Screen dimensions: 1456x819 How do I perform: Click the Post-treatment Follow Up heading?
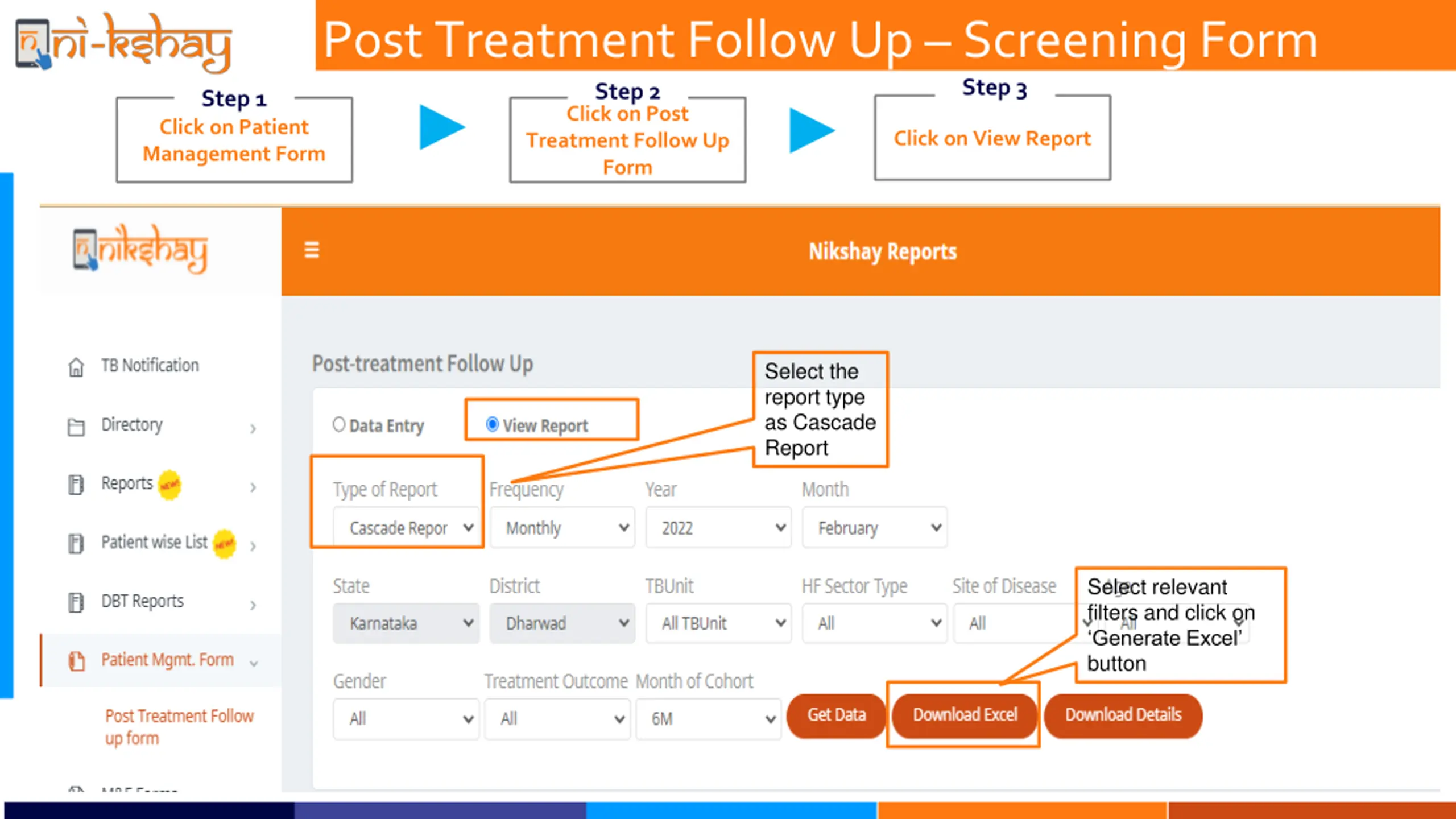click(x=423, y=363)
